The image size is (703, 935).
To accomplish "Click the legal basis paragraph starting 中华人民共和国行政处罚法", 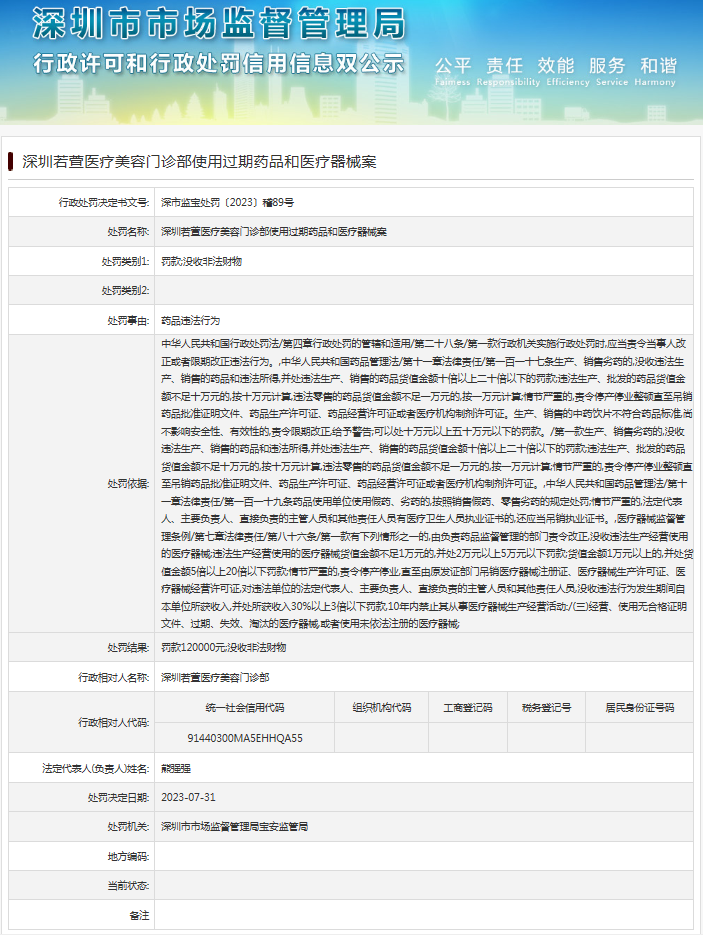I will point(426,484).
